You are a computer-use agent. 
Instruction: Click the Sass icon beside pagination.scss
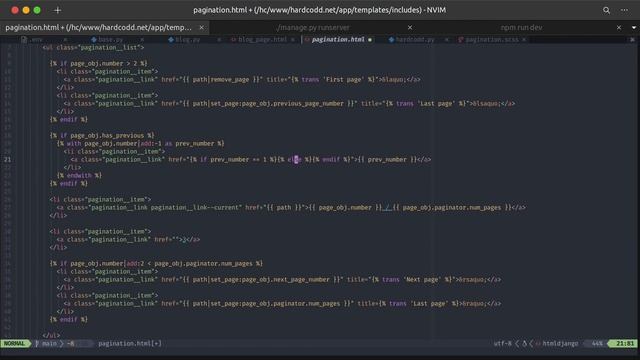point(461,40)
